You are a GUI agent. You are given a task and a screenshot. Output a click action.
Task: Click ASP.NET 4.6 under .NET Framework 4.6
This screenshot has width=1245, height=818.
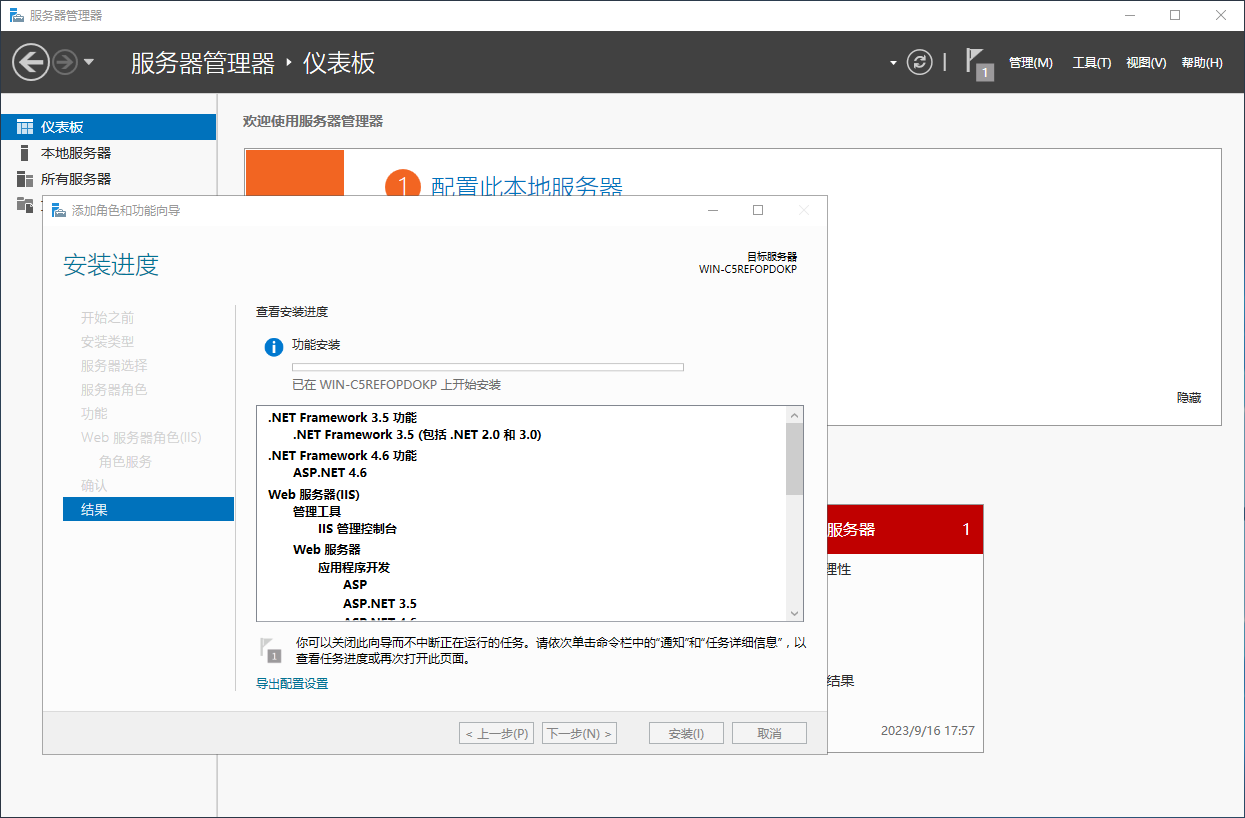[x=330, y=473]
